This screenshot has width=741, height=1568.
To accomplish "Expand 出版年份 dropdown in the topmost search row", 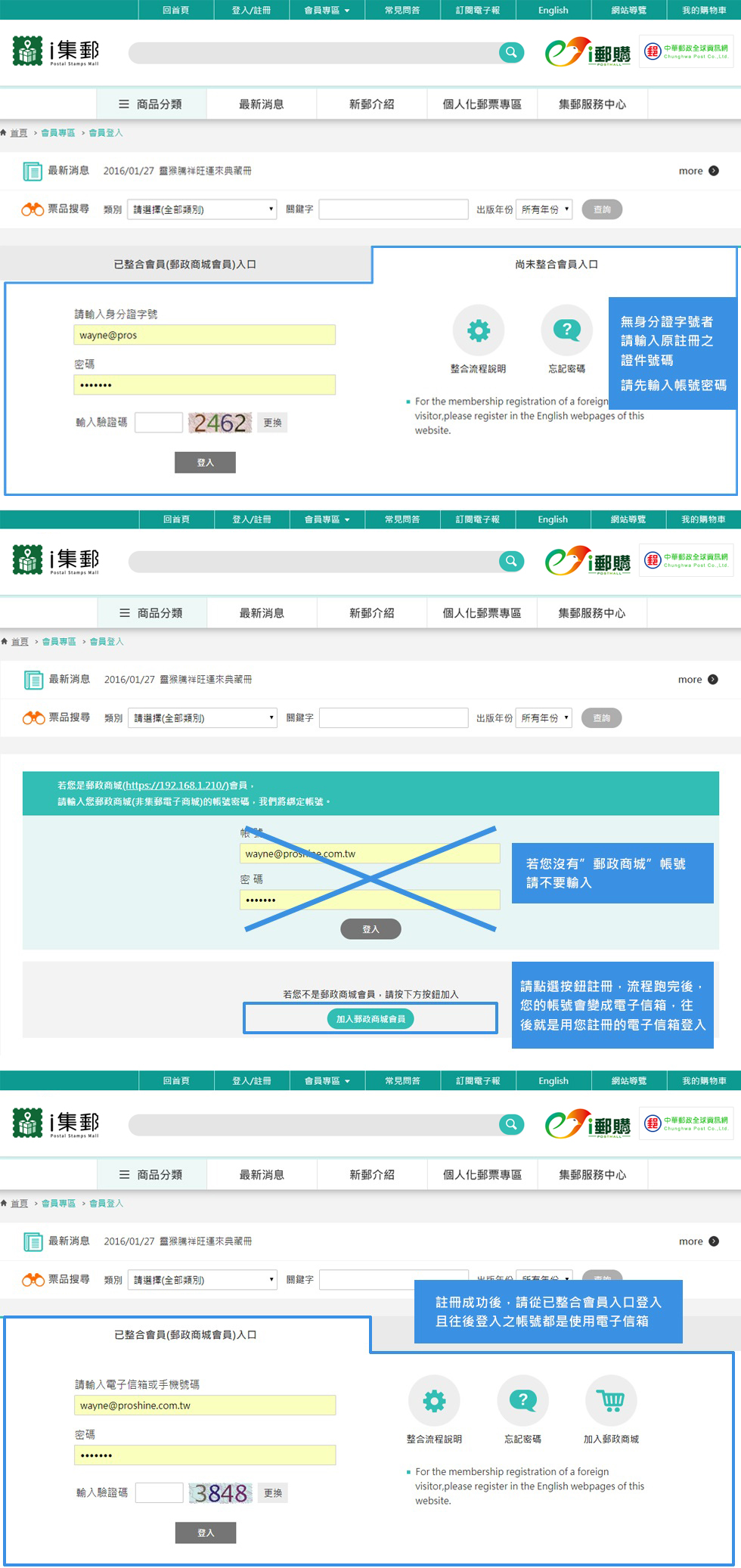I will [544, 209].
